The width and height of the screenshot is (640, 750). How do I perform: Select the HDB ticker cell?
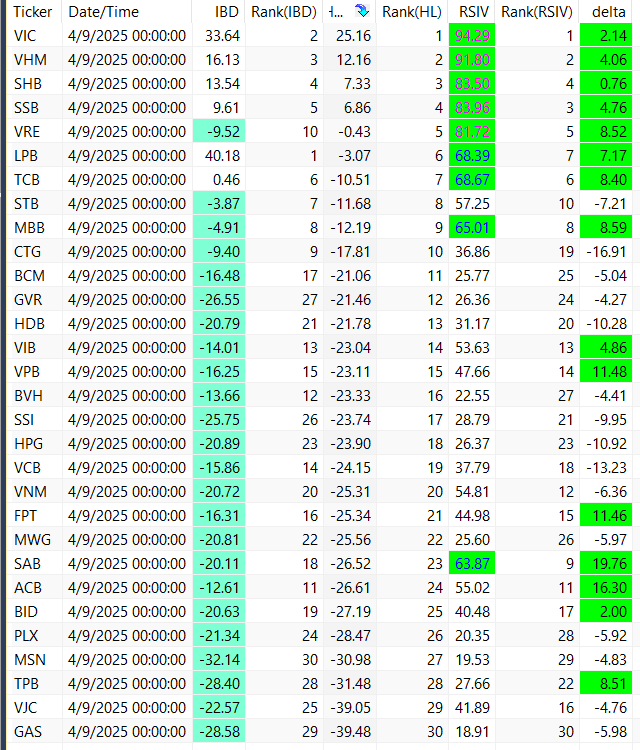coord(34,324)
